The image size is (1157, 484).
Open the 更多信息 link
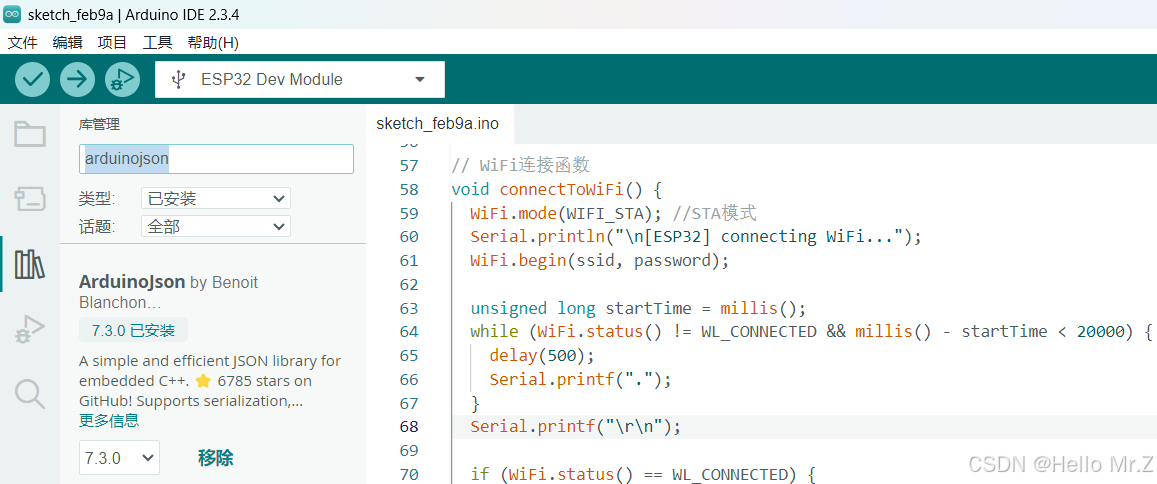[x=108, y=421]
